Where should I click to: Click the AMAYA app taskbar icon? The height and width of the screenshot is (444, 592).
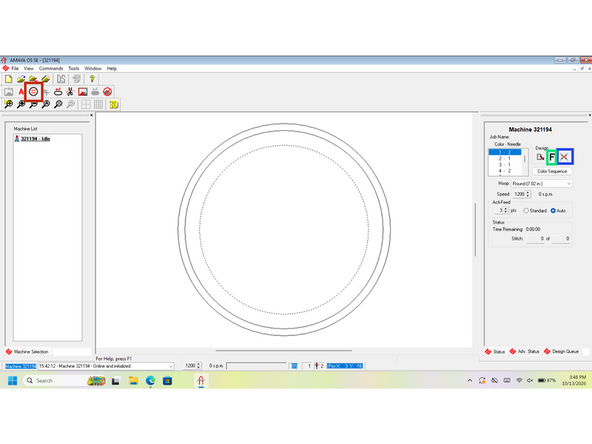201,381
